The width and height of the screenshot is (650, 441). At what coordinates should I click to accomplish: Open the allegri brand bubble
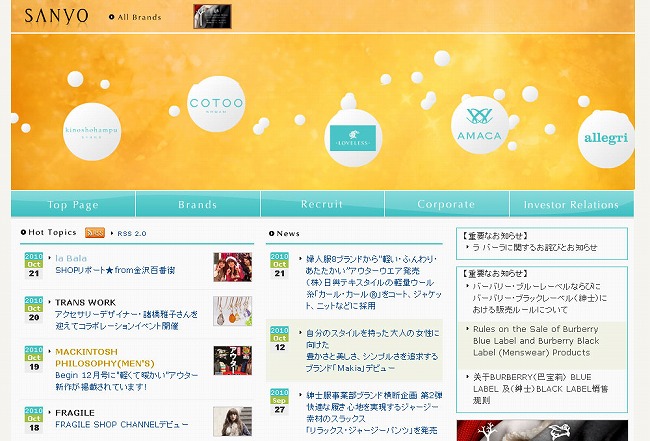(605, 135)
